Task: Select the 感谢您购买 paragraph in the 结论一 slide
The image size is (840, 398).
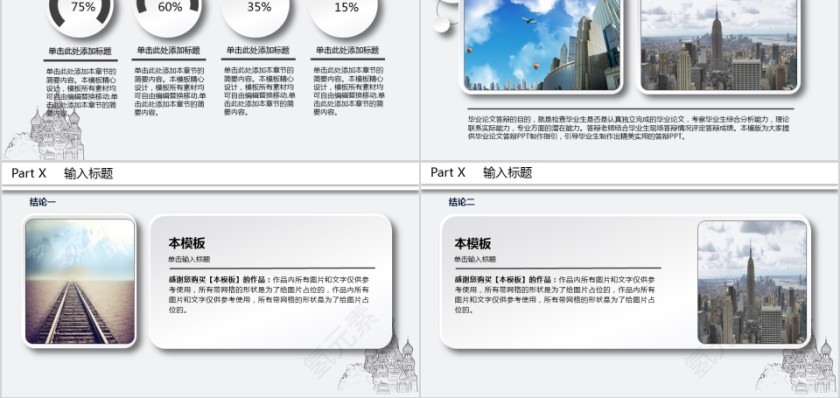Action: tap(268, 295)
